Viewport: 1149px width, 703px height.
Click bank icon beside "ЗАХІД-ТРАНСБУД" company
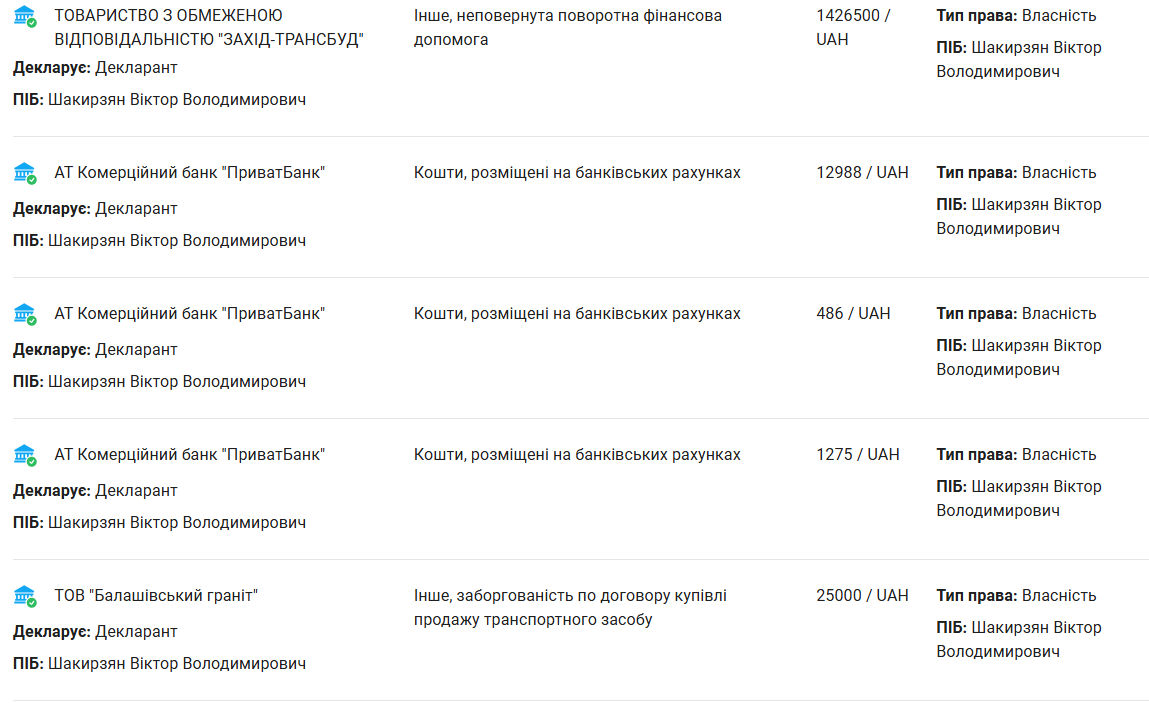25,17
